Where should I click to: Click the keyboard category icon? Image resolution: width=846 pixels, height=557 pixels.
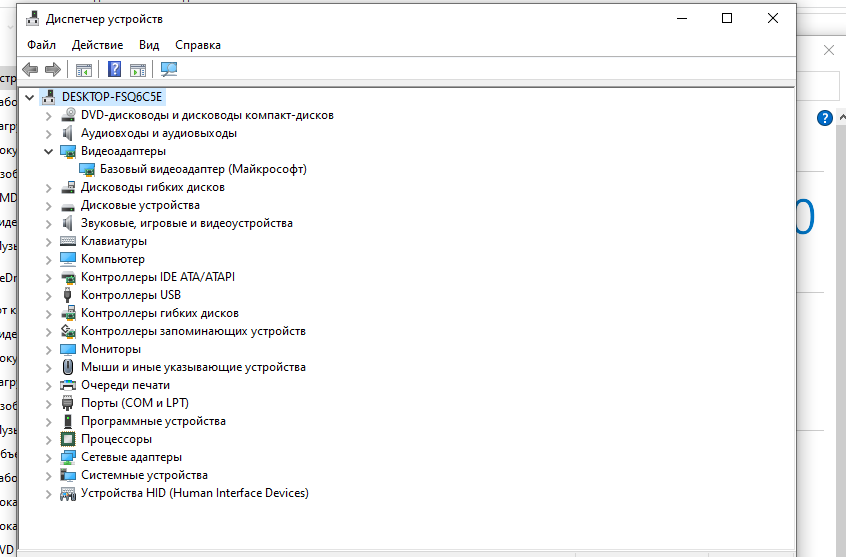(x=68, y=241)
